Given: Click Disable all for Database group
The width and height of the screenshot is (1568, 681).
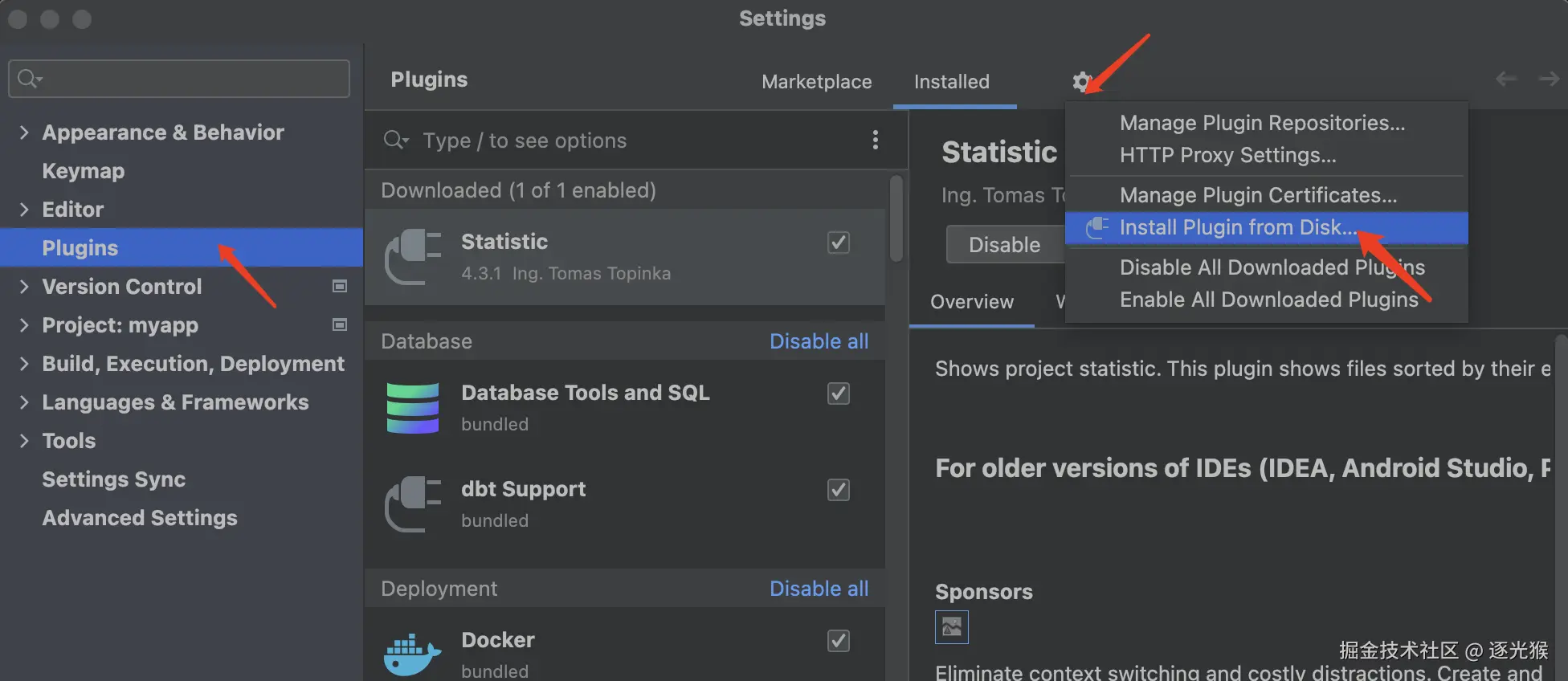Looking at the screenshot, I should pyautogui.click(x=819, y=341).
